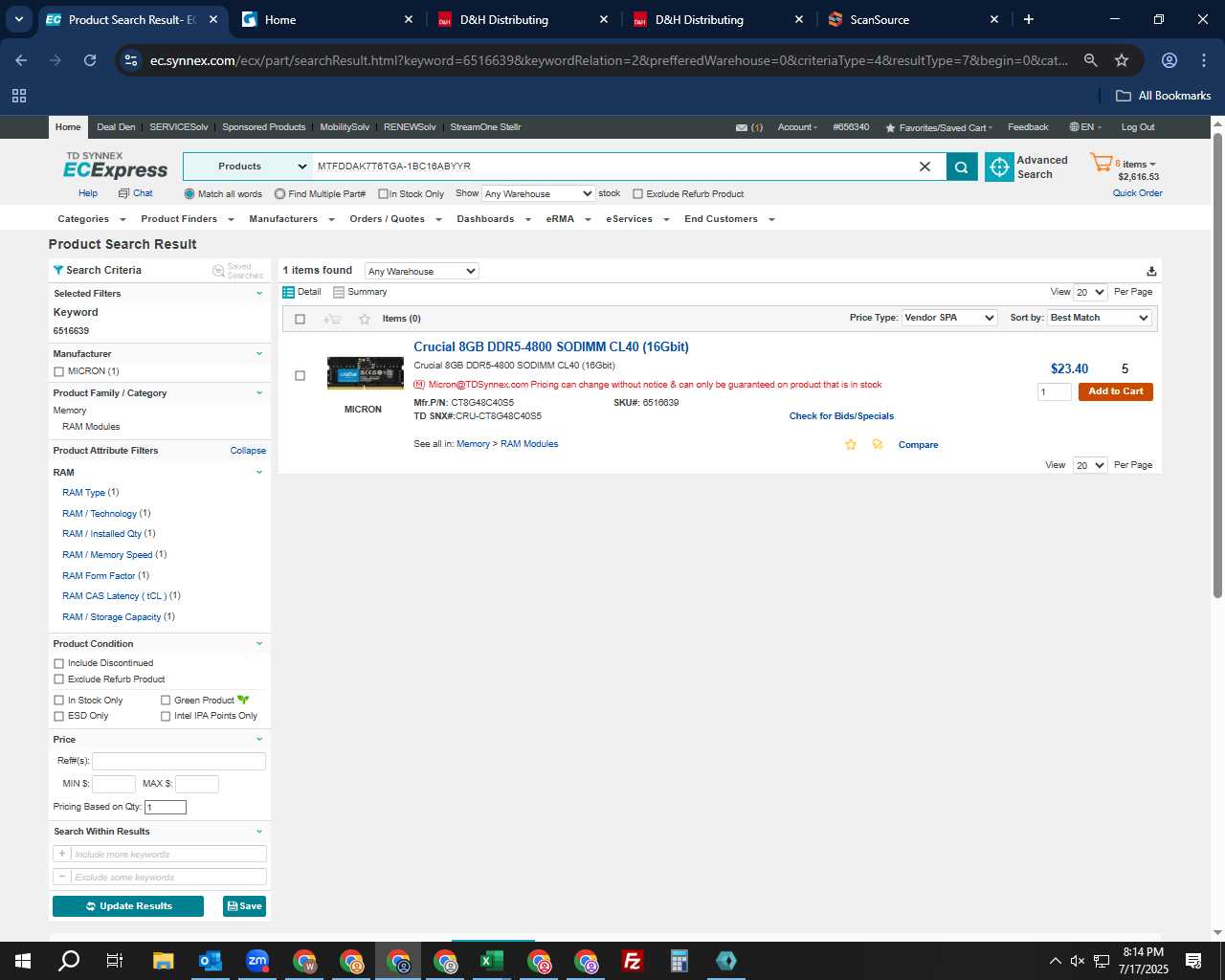Screen dimensions: 1225x980
Task: Add Crucial 8GB product to favorites star
Action: [851, 444]
